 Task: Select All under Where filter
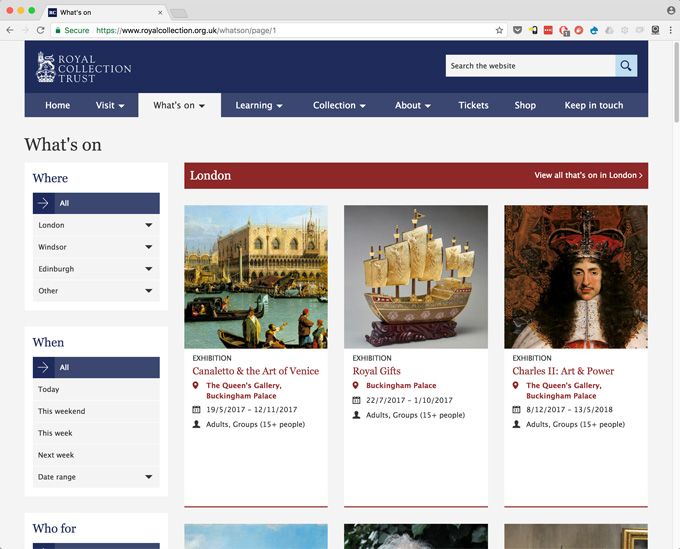point(96,203)
